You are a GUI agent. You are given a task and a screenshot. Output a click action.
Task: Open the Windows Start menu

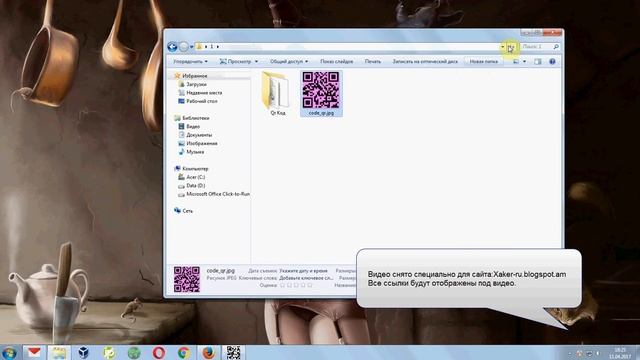9,353
